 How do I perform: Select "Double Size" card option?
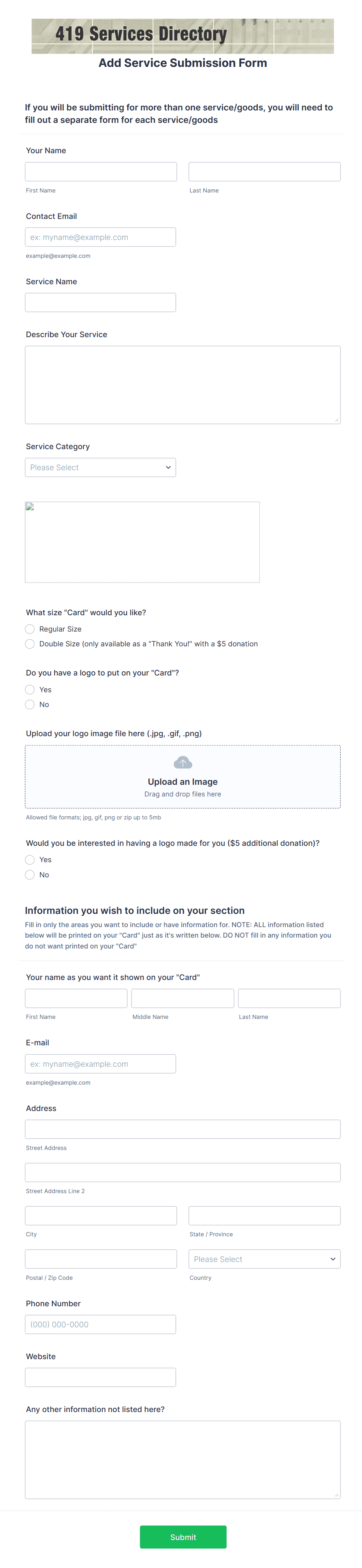point(30,643)
